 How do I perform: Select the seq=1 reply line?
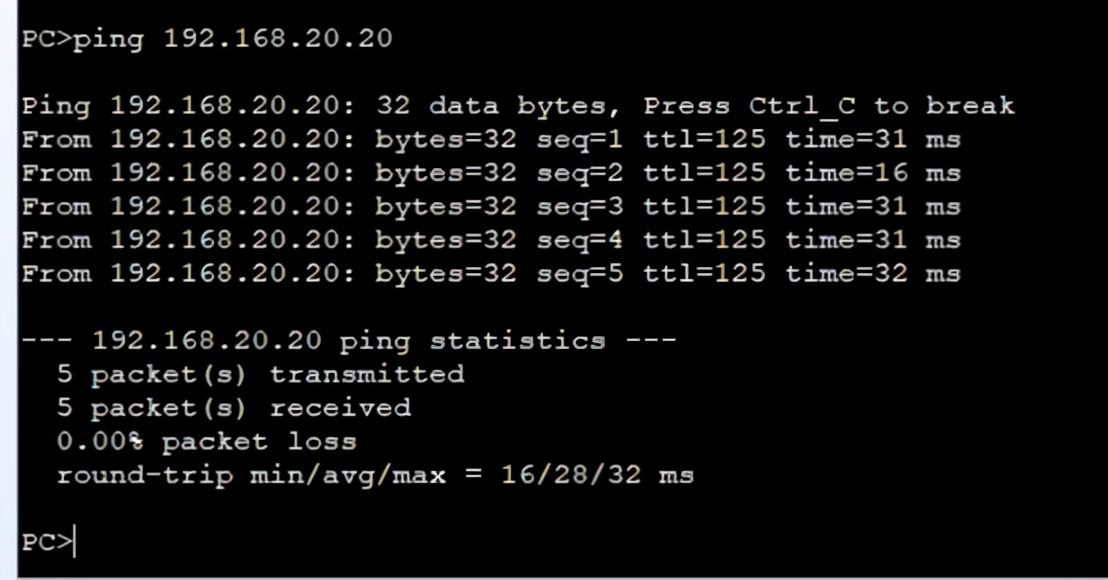point(491,140)
